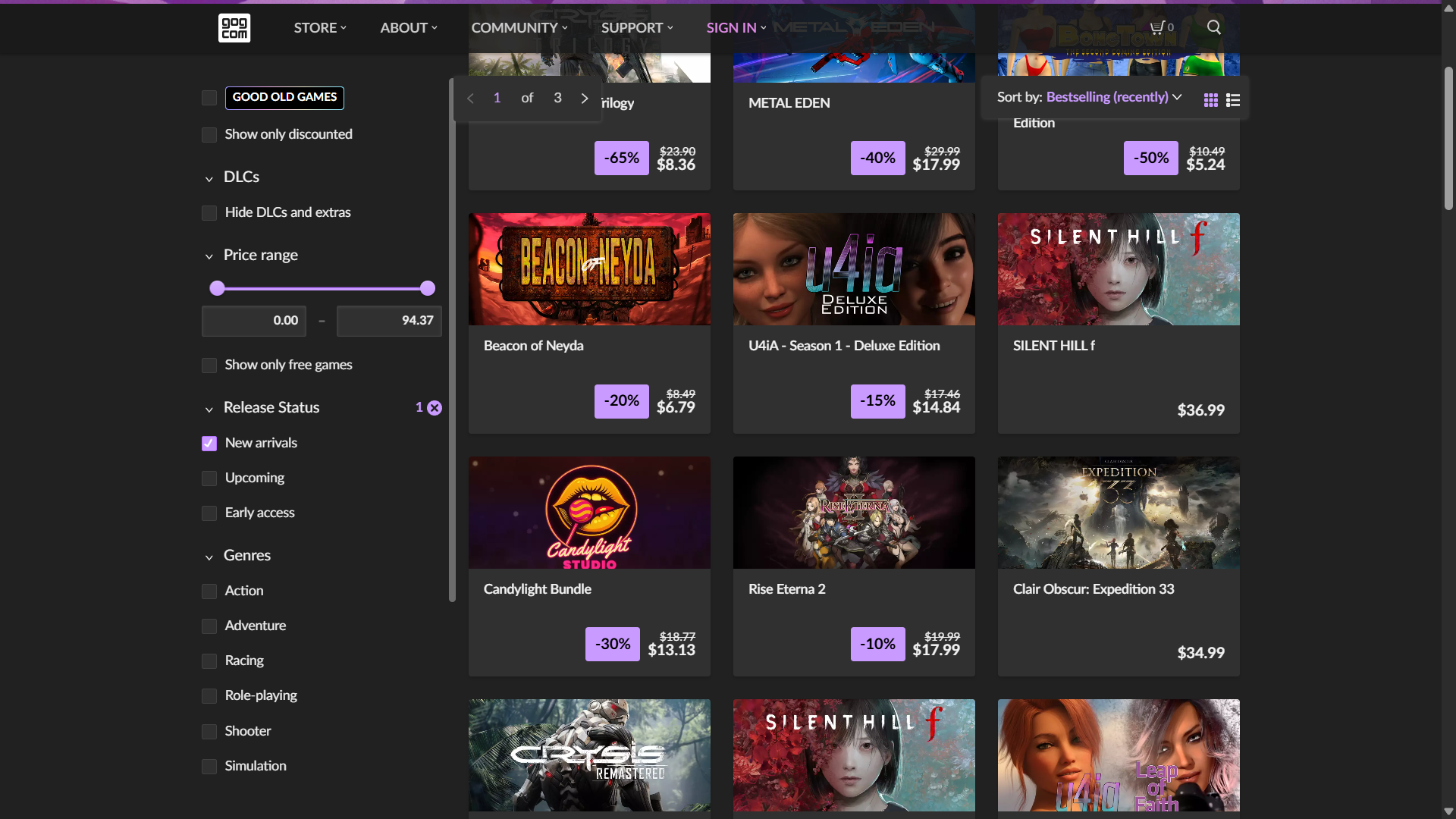The image size is (1456, 819).
Task: Open the COMMUNITY menu
Action: pyautogui.click(x=519, y=28)
